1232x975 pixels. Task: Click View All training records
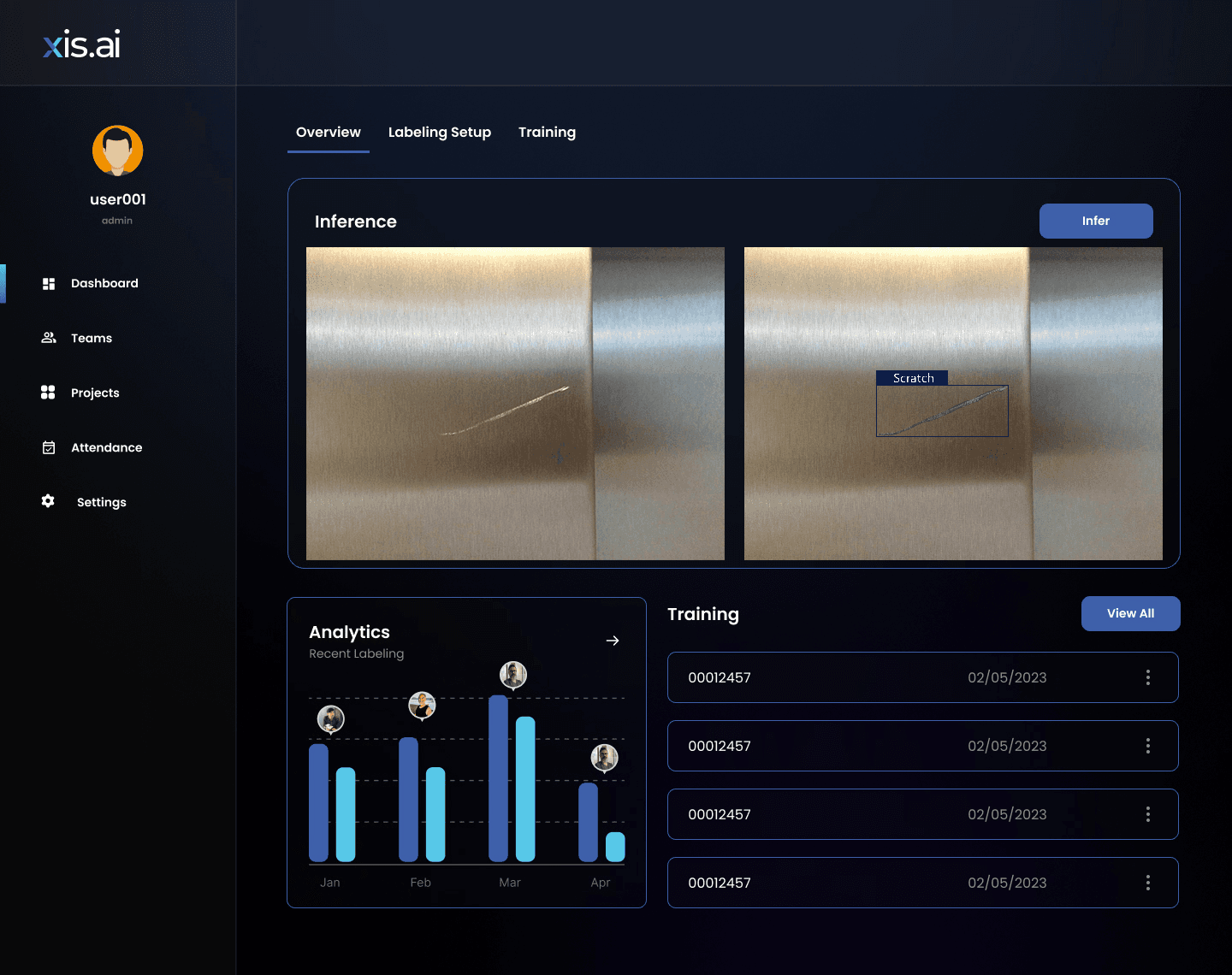coord(1130,613)
